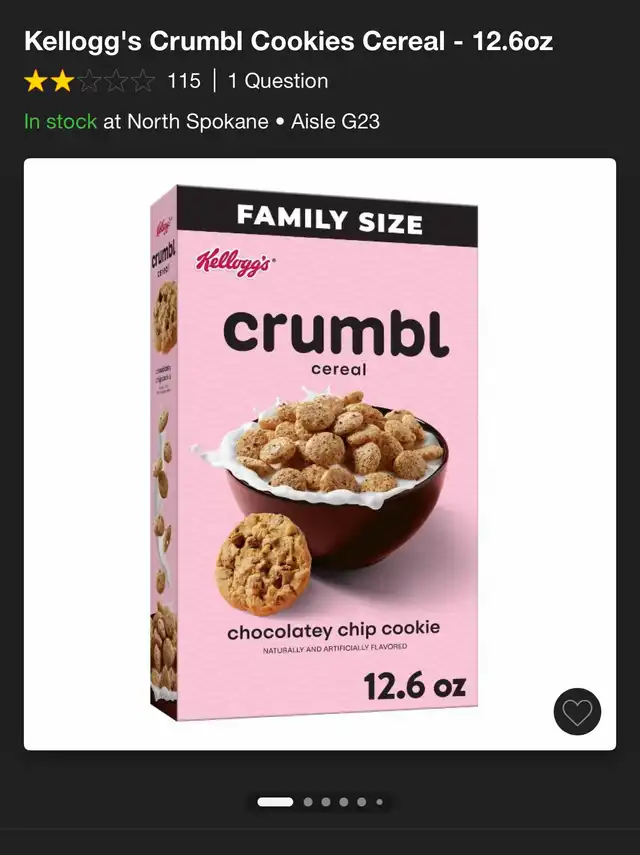640x855 pixels.
Task: Jump to the last small carousel dot
Action: [x=379, y=802]
